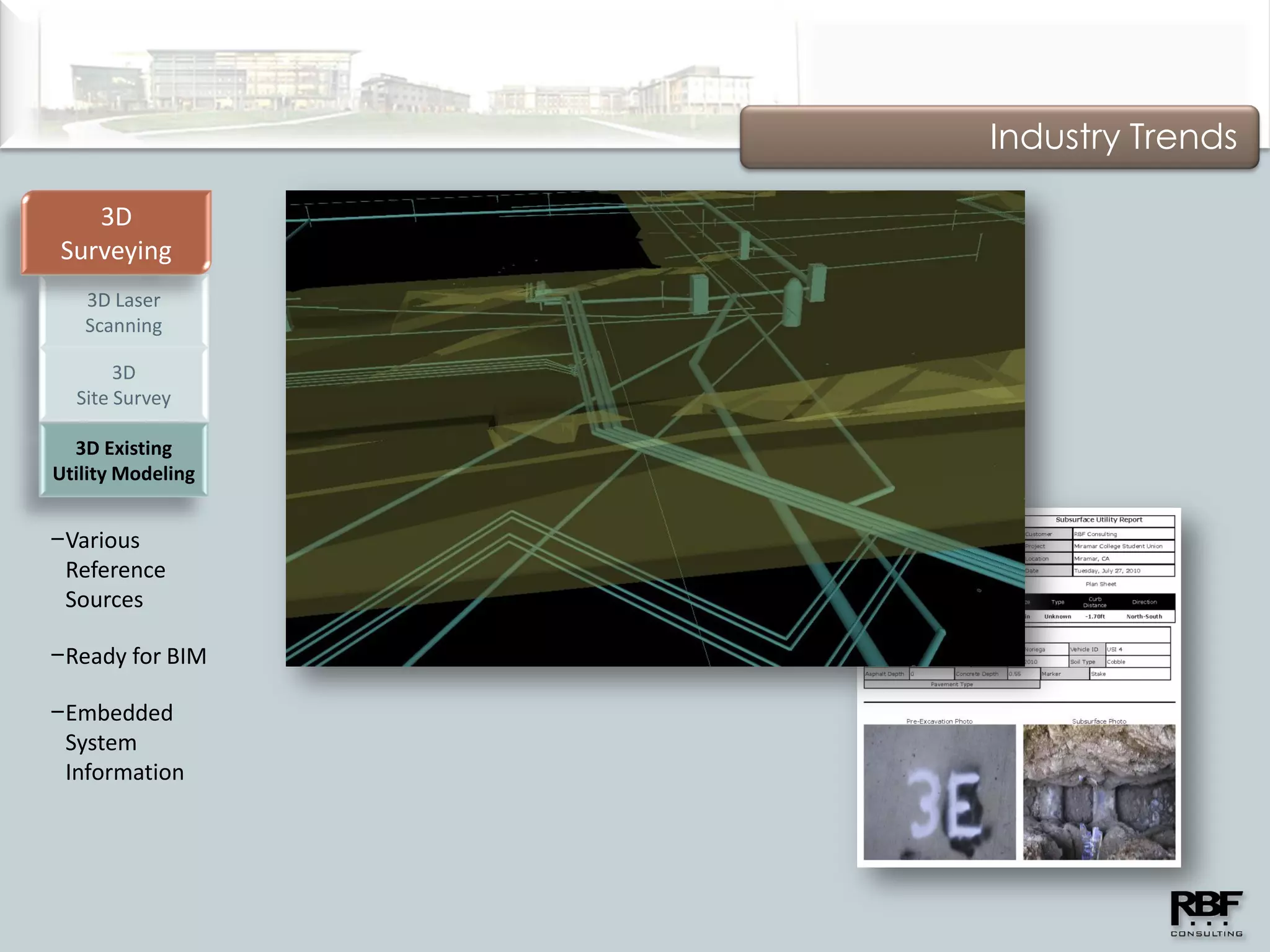Open the 3D Site Survey item
Viewport: 1270px width, 952px height.
123,385
